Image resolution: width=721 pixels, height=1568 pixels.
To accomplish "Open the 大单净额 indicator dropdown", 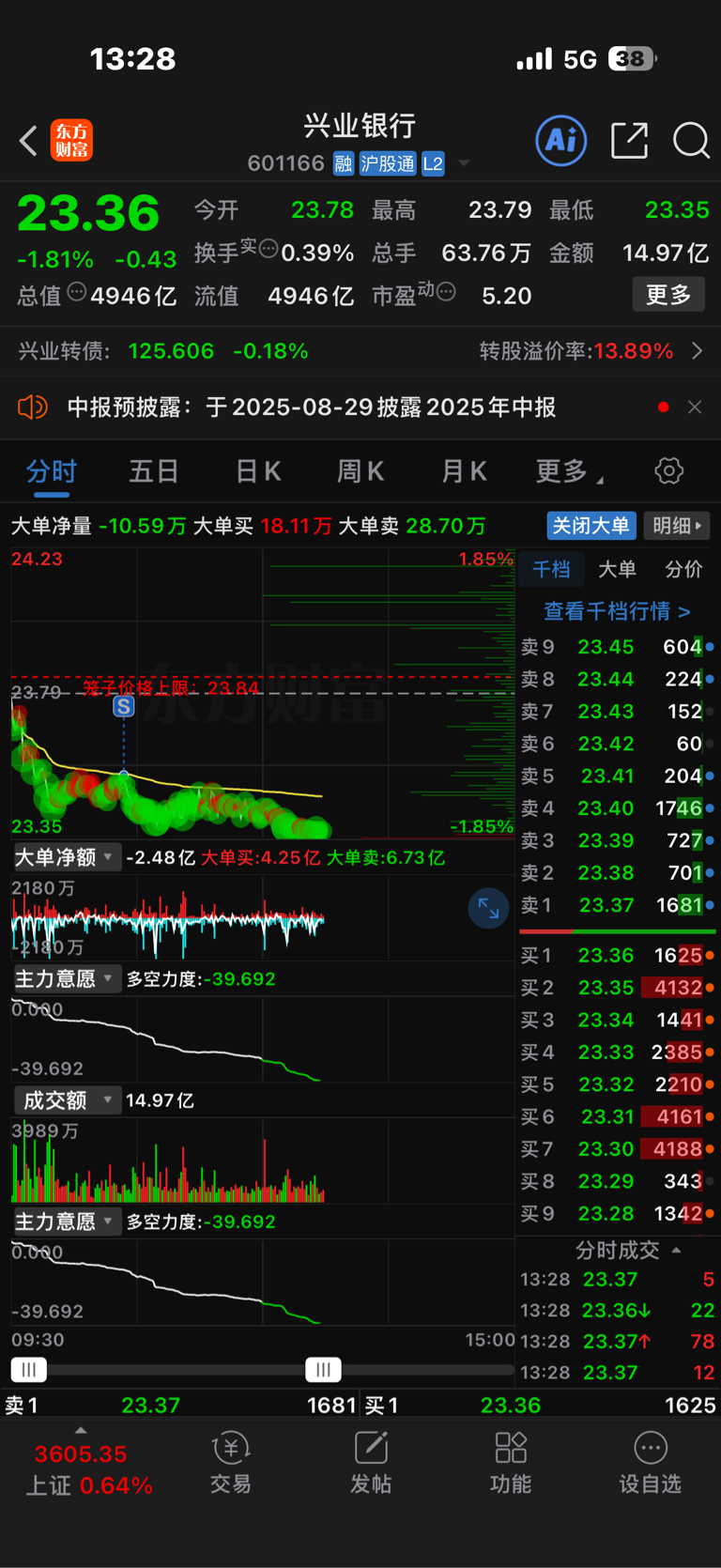I will tap(67, 857).
